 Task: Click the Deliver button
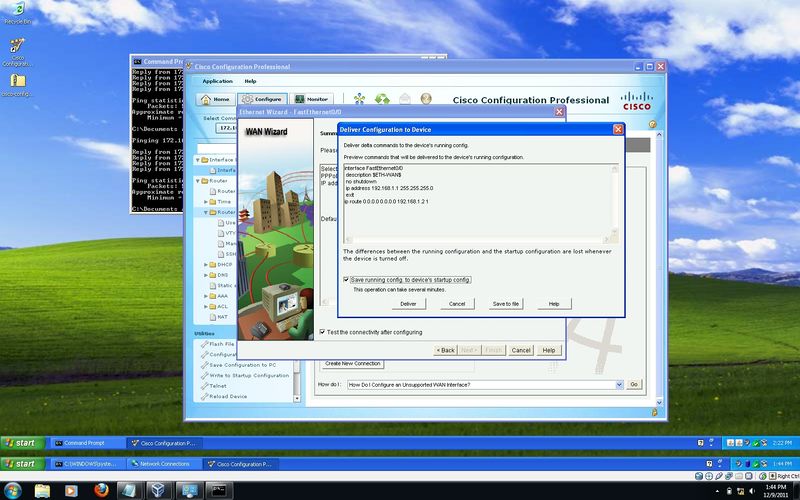tap(408, 304)
